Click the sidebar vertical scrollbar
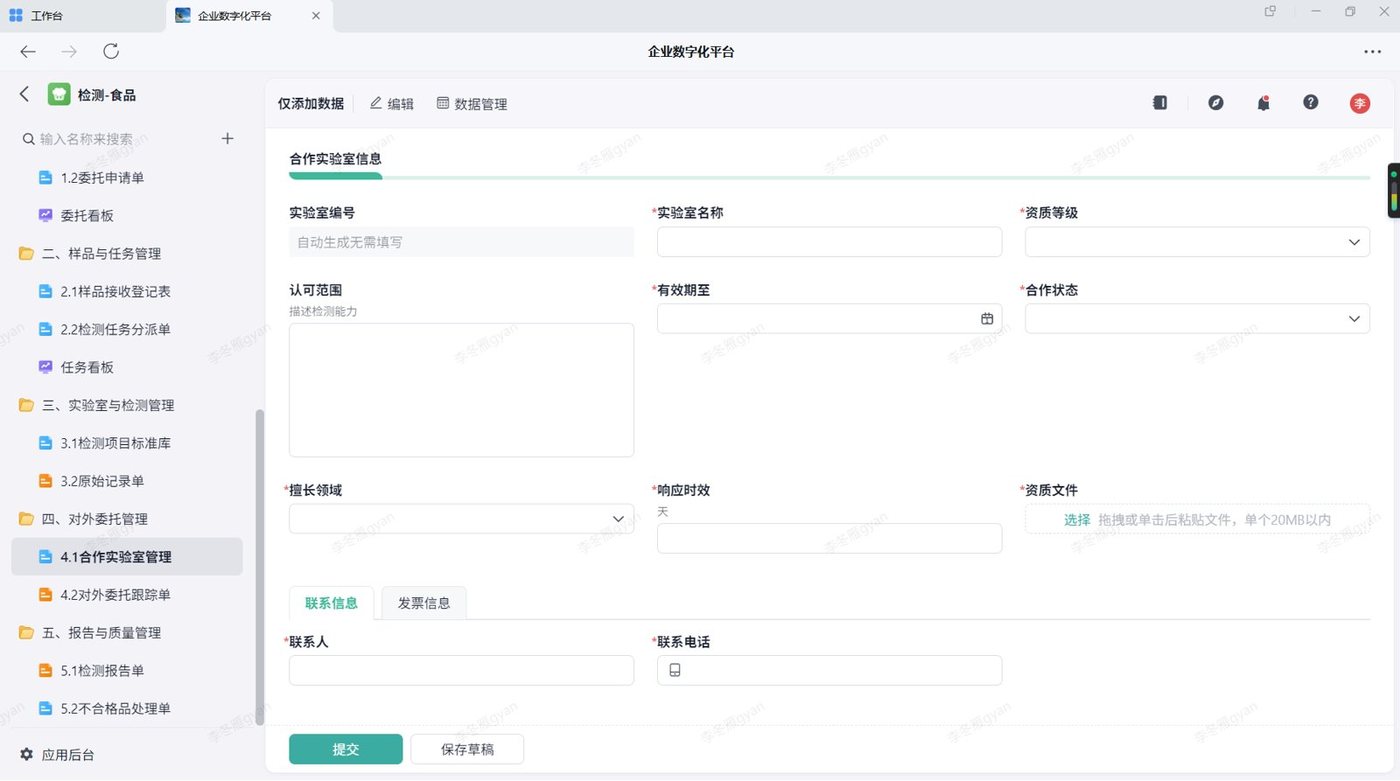The image size is (1400, 781). pos(260,566)
